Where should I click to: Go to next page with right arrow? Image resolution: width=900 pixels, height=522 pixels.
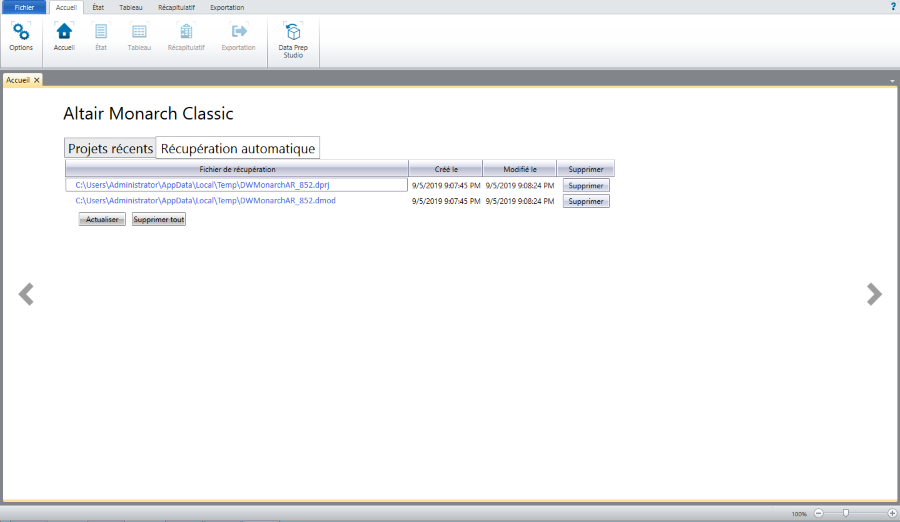coord(874,294)
